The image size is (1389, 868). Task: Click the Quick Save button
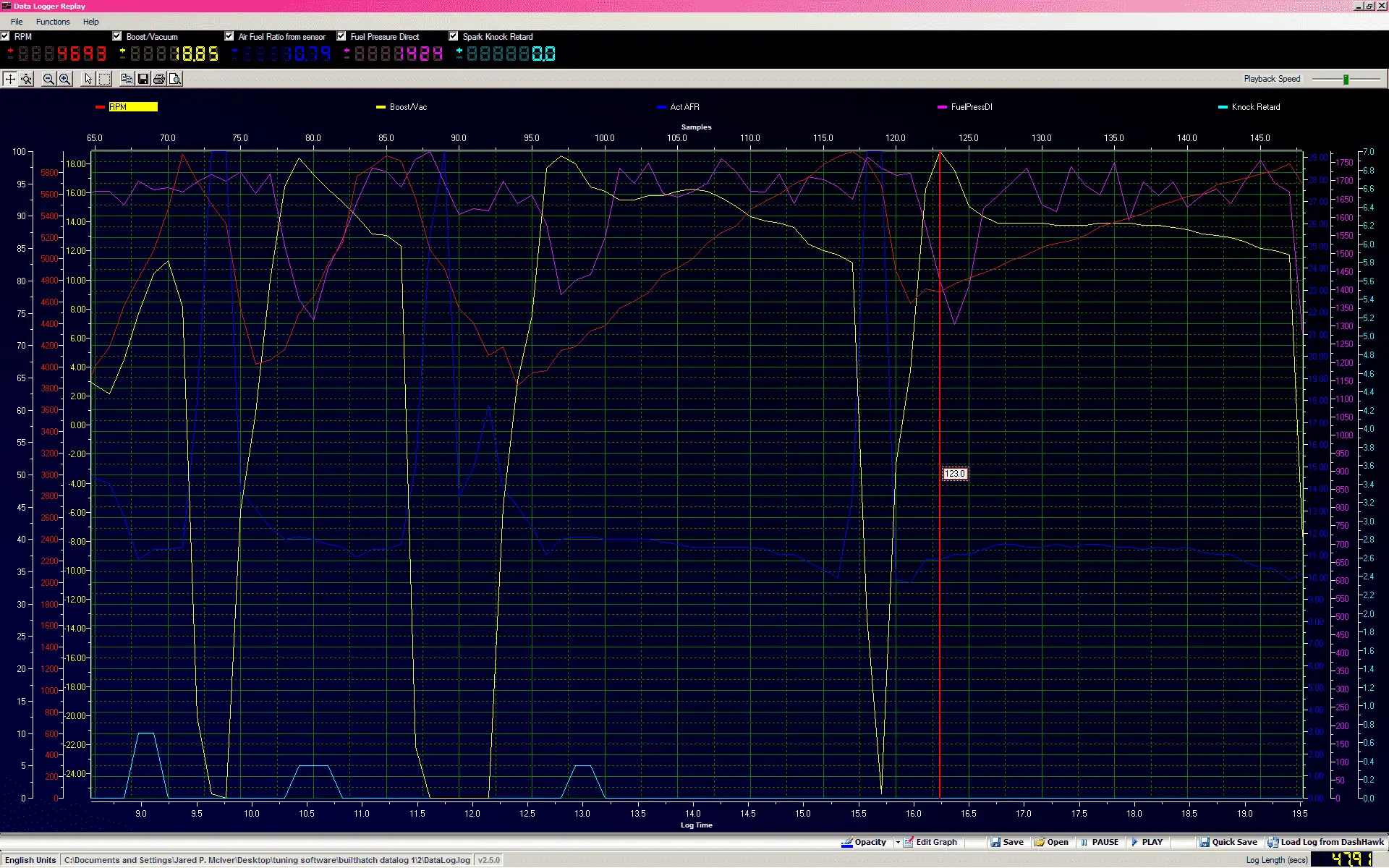(1228, 842)
